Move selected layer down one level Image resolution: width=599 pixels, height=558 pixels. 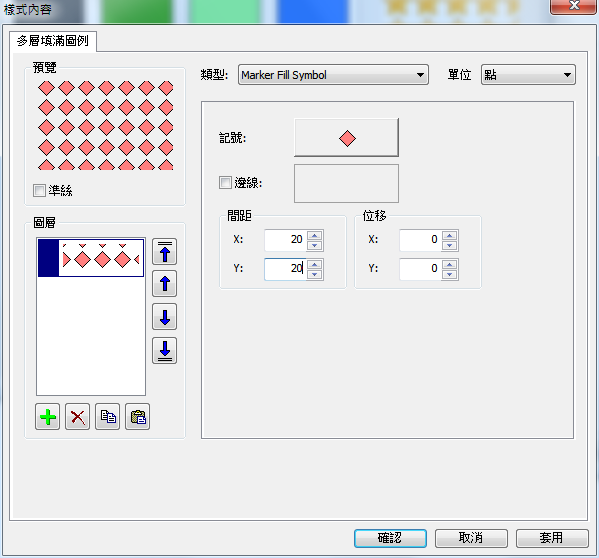164,317
